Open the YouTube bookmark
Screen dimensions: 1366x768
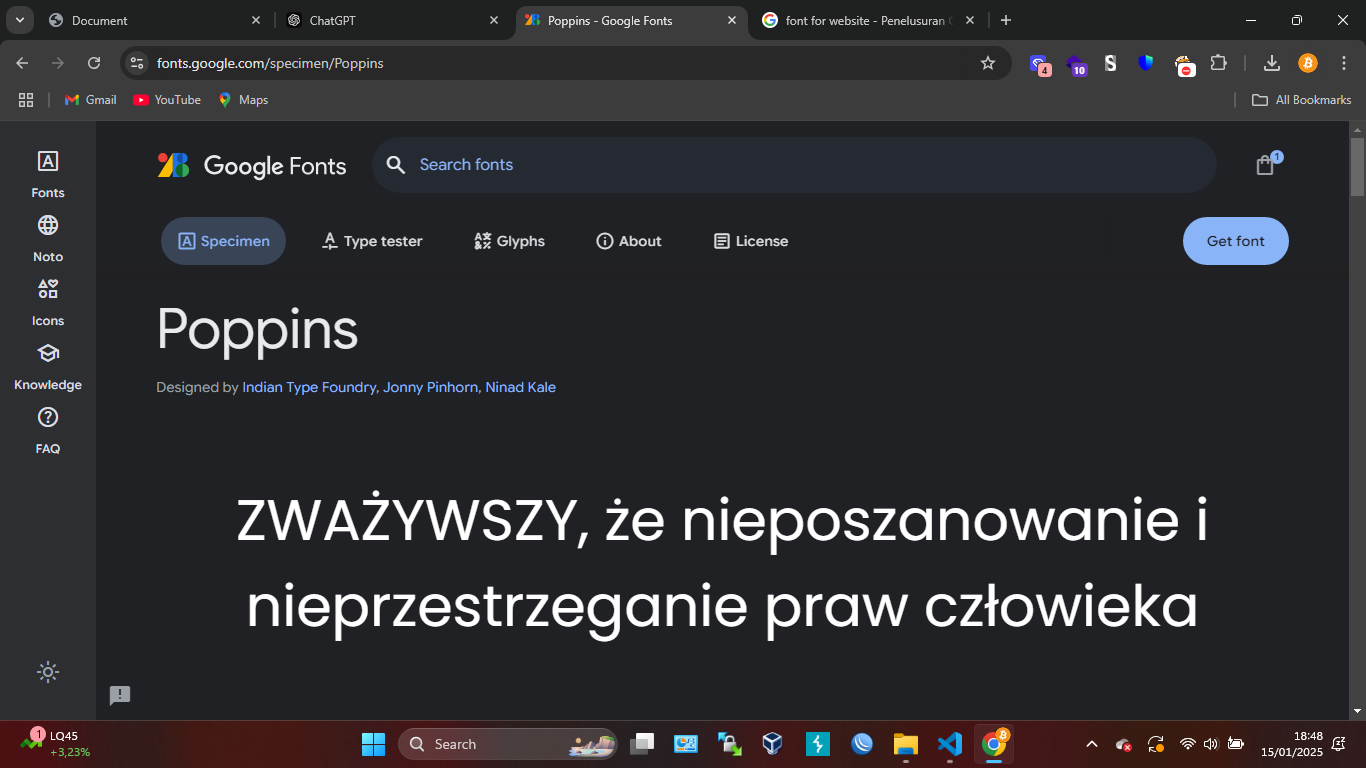(x=167, y=100)
